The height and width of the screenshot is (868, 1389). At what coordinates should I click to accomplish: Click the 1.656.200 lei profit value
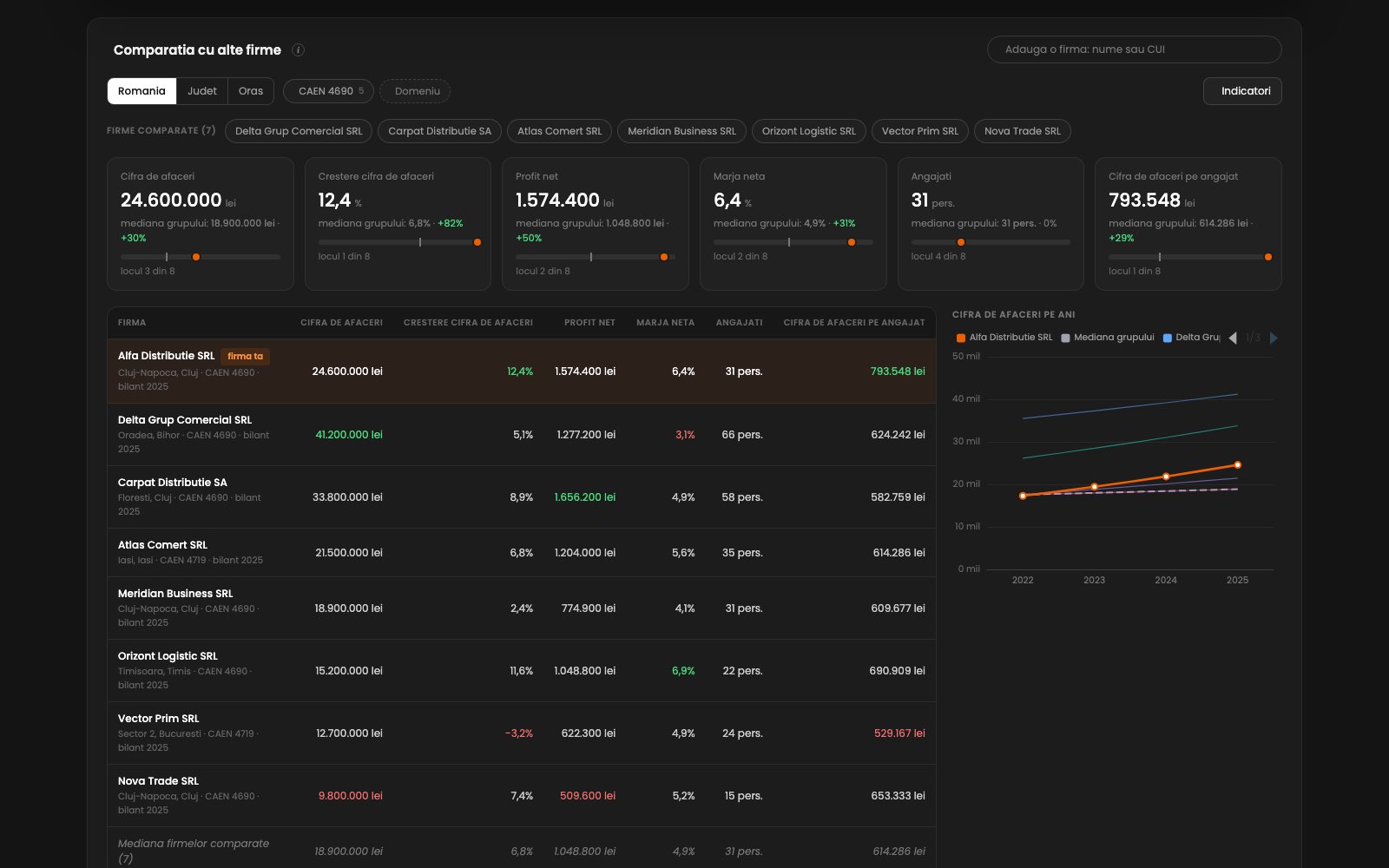pyautogui.click(x=585, y=497)
